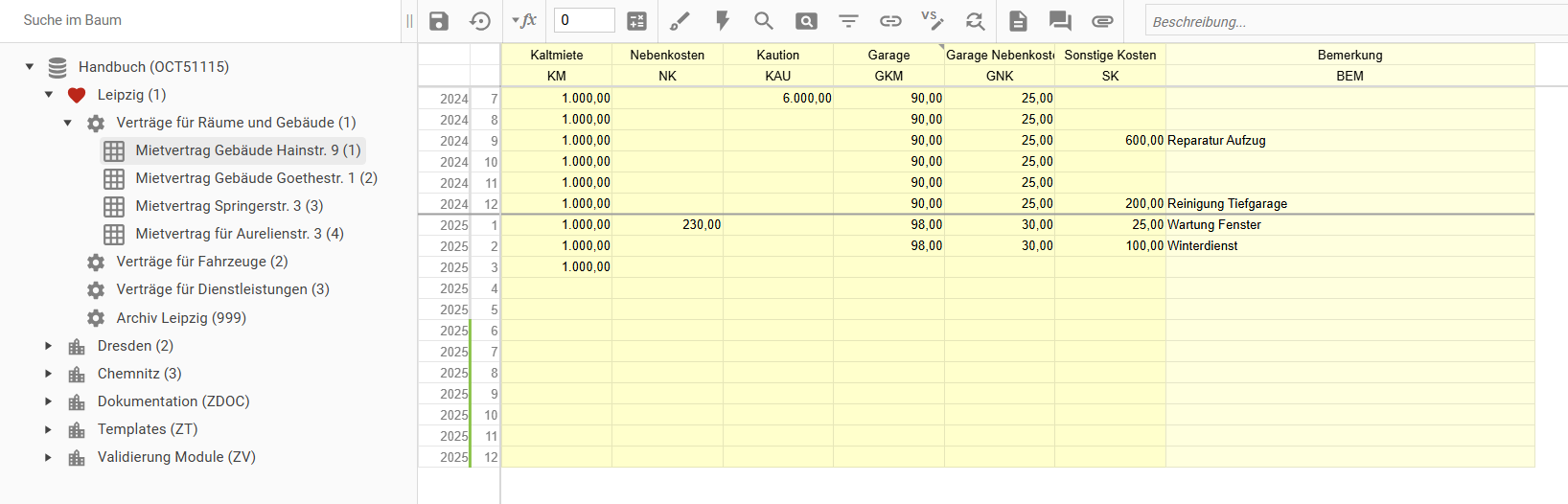Open the comments speech bubble icon

(1060, 21)
